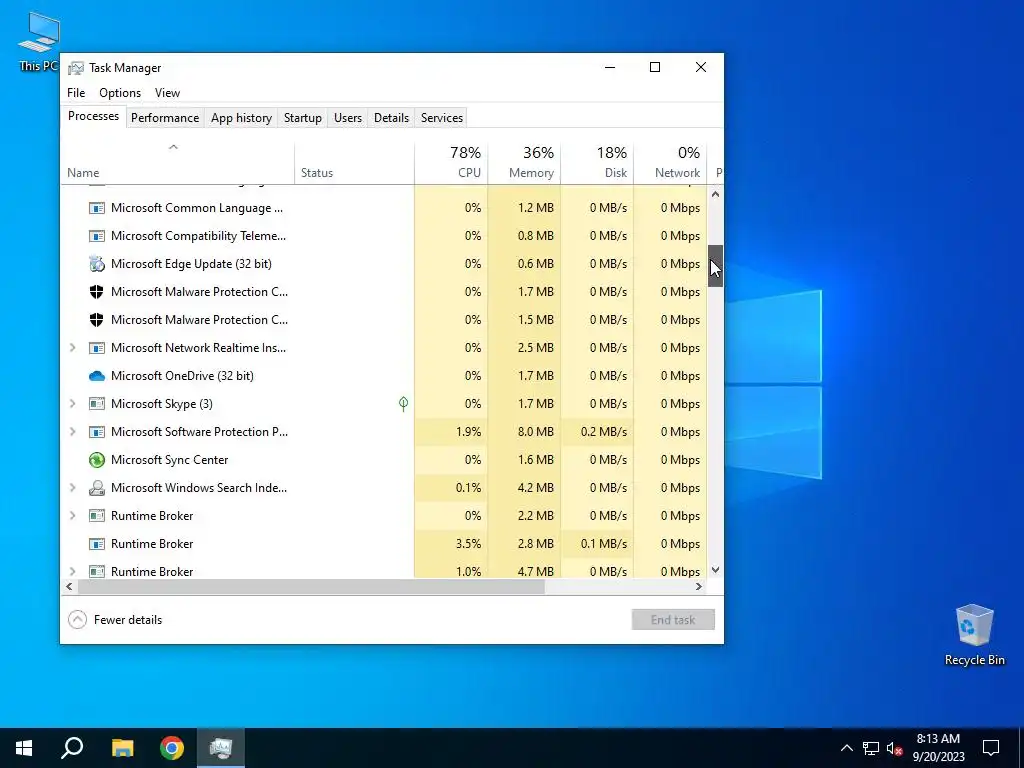This screenshot has height=768, width=1024.
Task: Switch to the Details tab
Action: click(391, 118)
